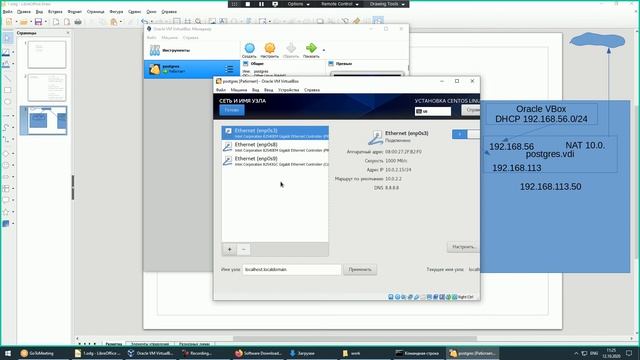The image size is (640, 360).
Task: Expand the Показать dropdown arrow
Action: tap(324, 50)
